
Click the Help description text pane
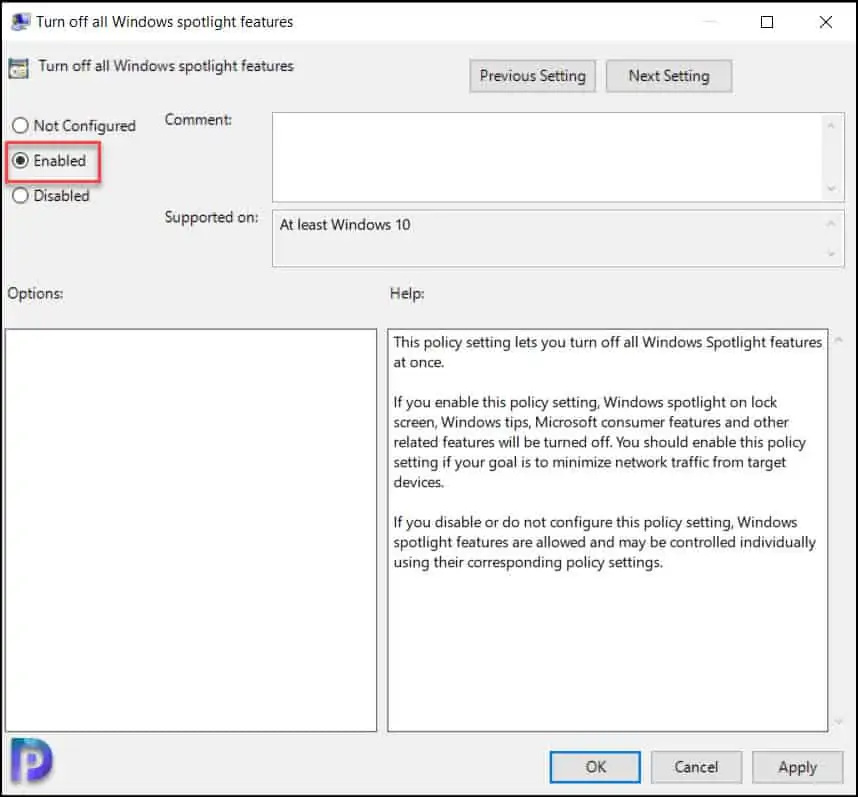(x=607, y=530)
